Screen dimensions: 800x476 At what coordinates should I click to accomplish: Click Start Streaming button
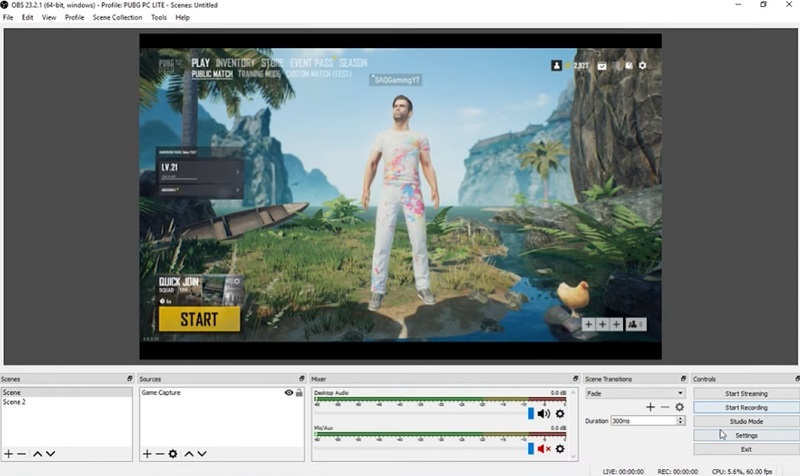coord(746,393)
